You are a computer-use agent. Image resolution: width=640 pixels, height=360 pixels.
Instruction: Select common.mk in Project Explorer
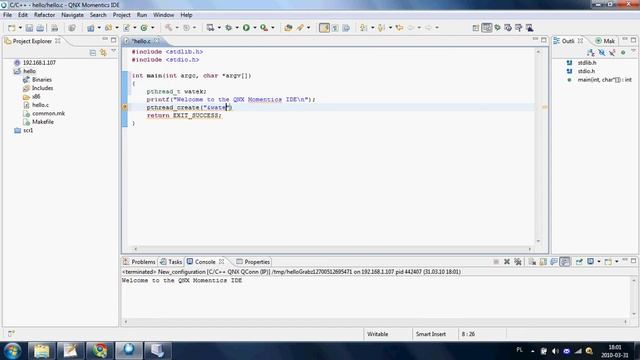pos(48,113)
